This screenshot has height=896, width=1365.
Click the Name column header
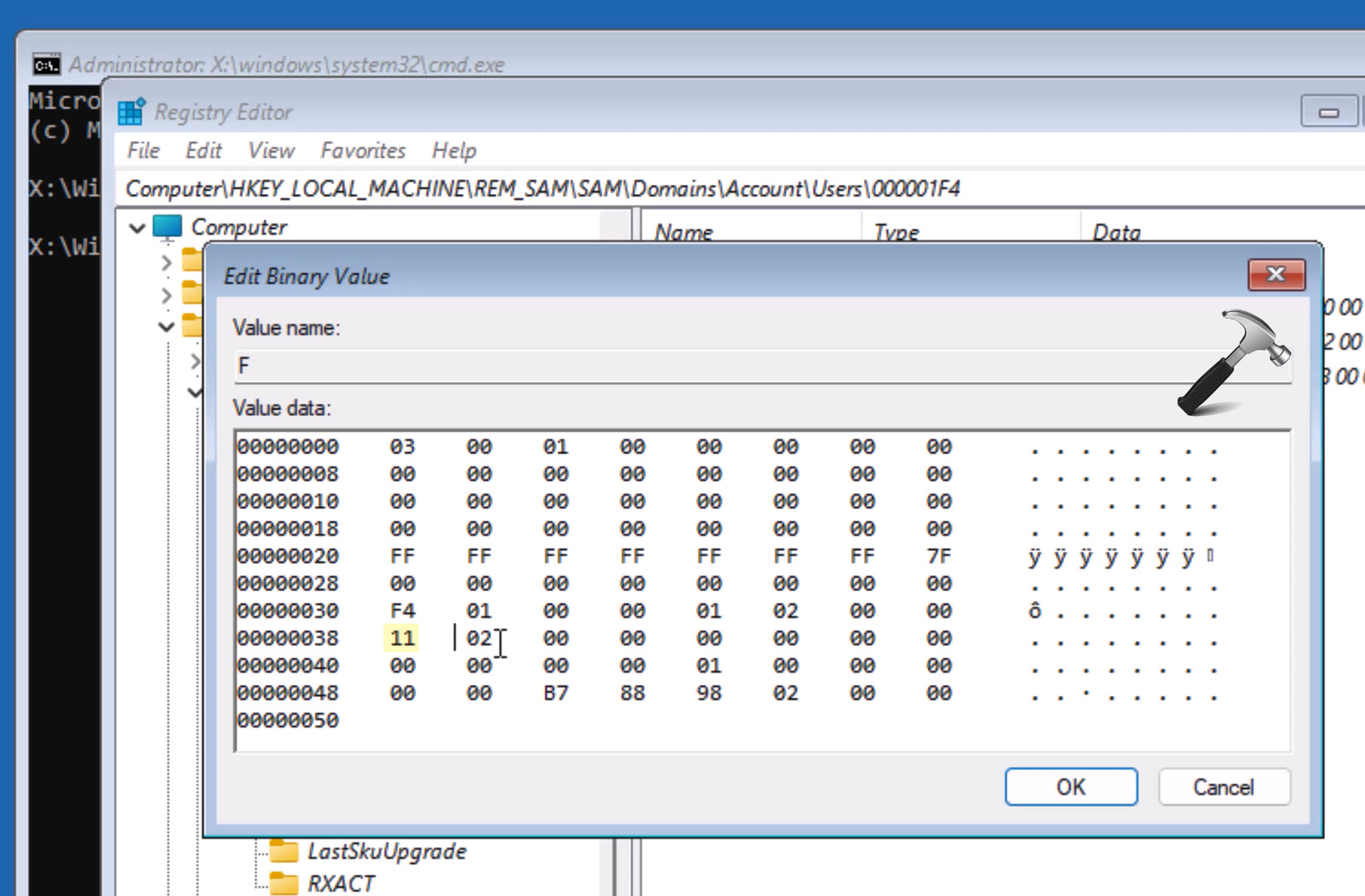[x=683, y=232]
